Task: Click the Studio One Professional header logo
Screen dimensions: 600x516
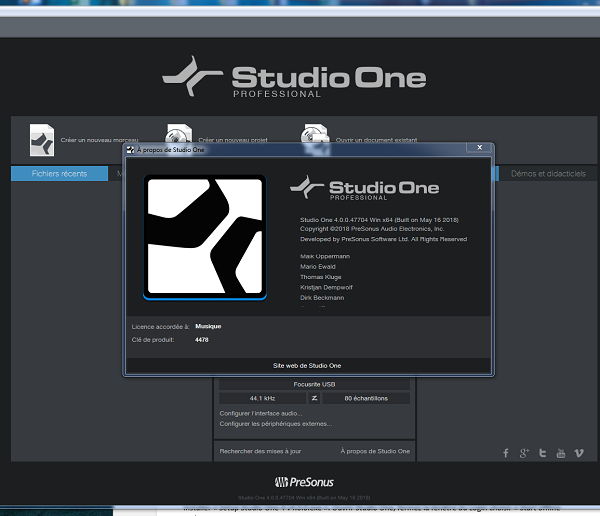Action: click(294, 77)
